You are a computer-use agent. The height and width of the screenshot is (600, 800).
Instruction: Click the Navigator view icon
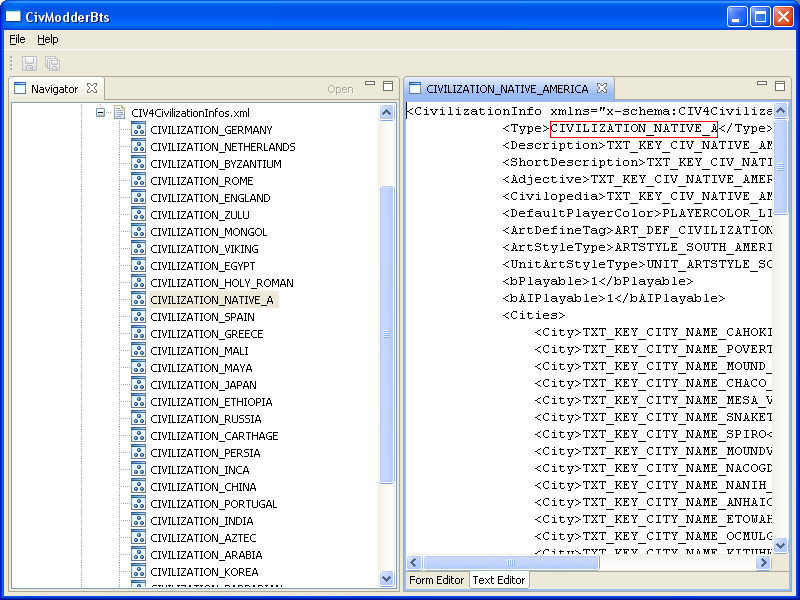(20, 88)
